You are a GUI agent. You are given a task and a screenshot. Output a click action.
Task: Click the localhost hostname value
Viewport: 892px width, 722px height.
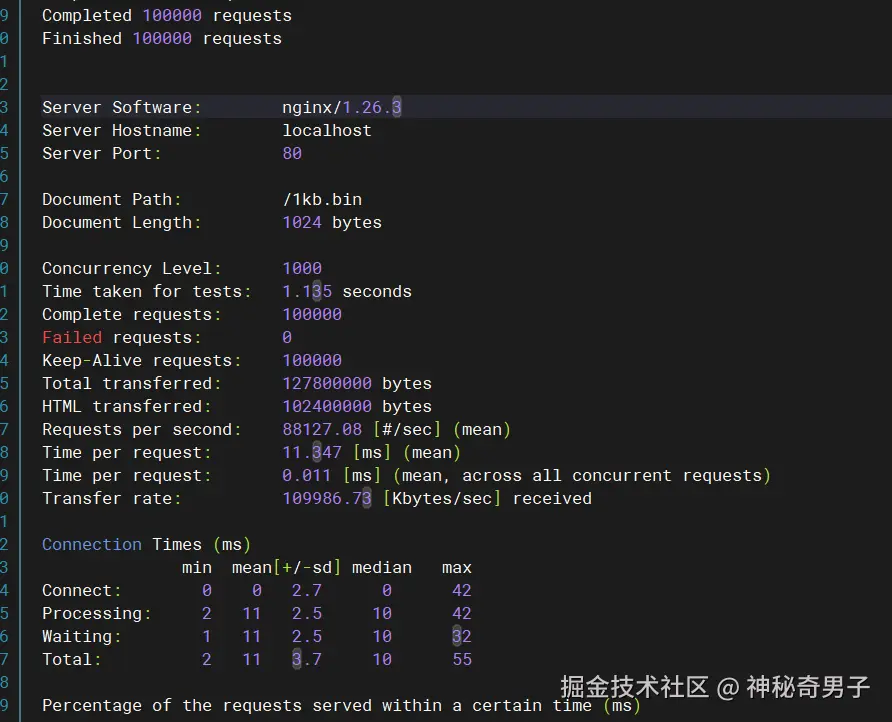(x=327, y=130)
